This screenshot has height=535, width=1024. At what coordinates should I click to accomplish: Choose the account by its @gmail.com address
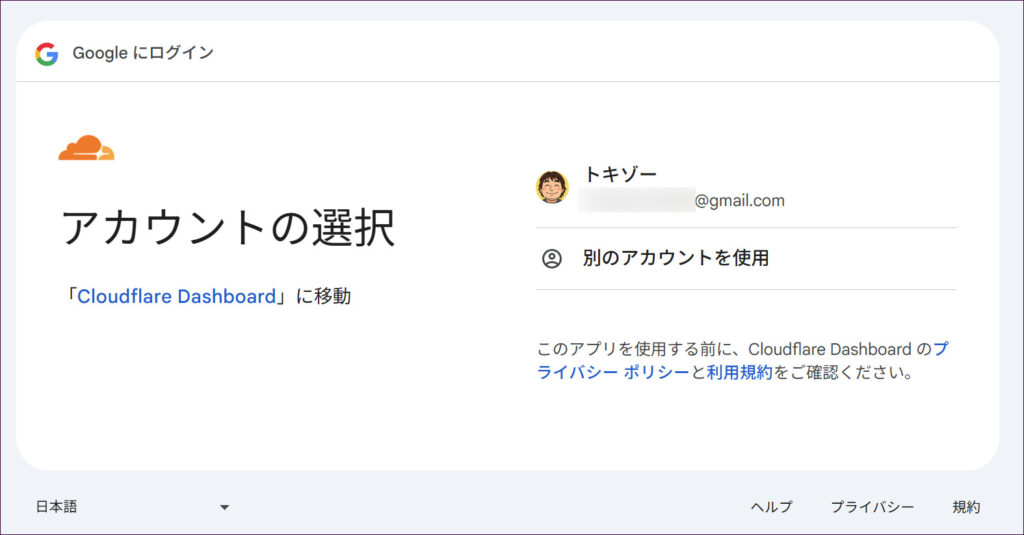739,201
